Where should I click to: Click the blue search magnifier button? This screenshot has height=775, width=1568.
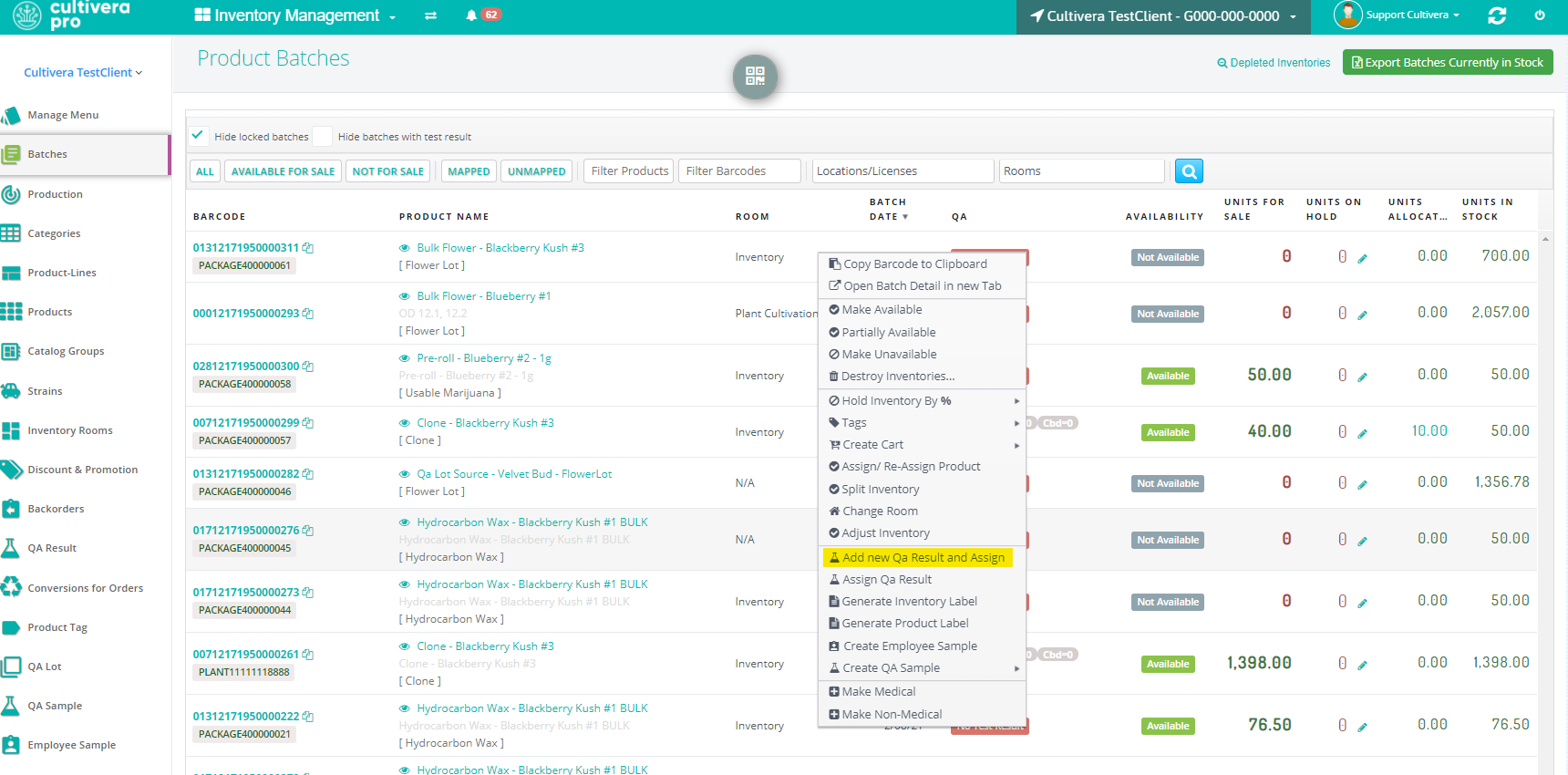[x=1189, y=171]
